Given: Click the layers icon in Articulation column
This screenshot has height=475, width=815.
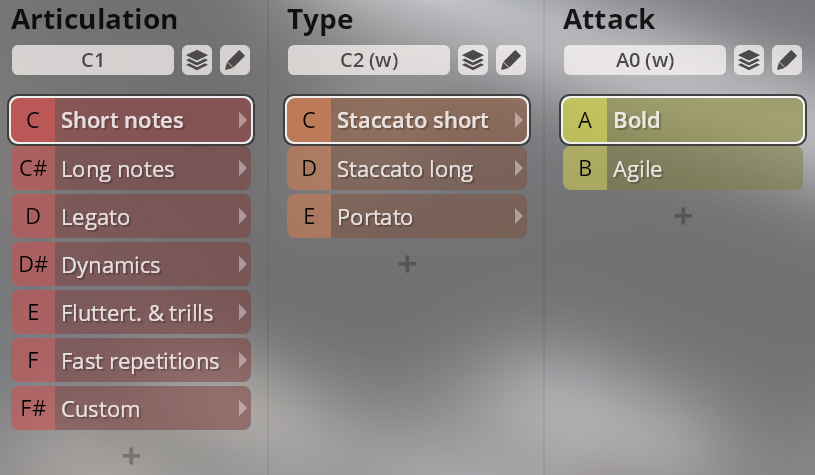Looking at the screenshot, I should coord(197,60).
